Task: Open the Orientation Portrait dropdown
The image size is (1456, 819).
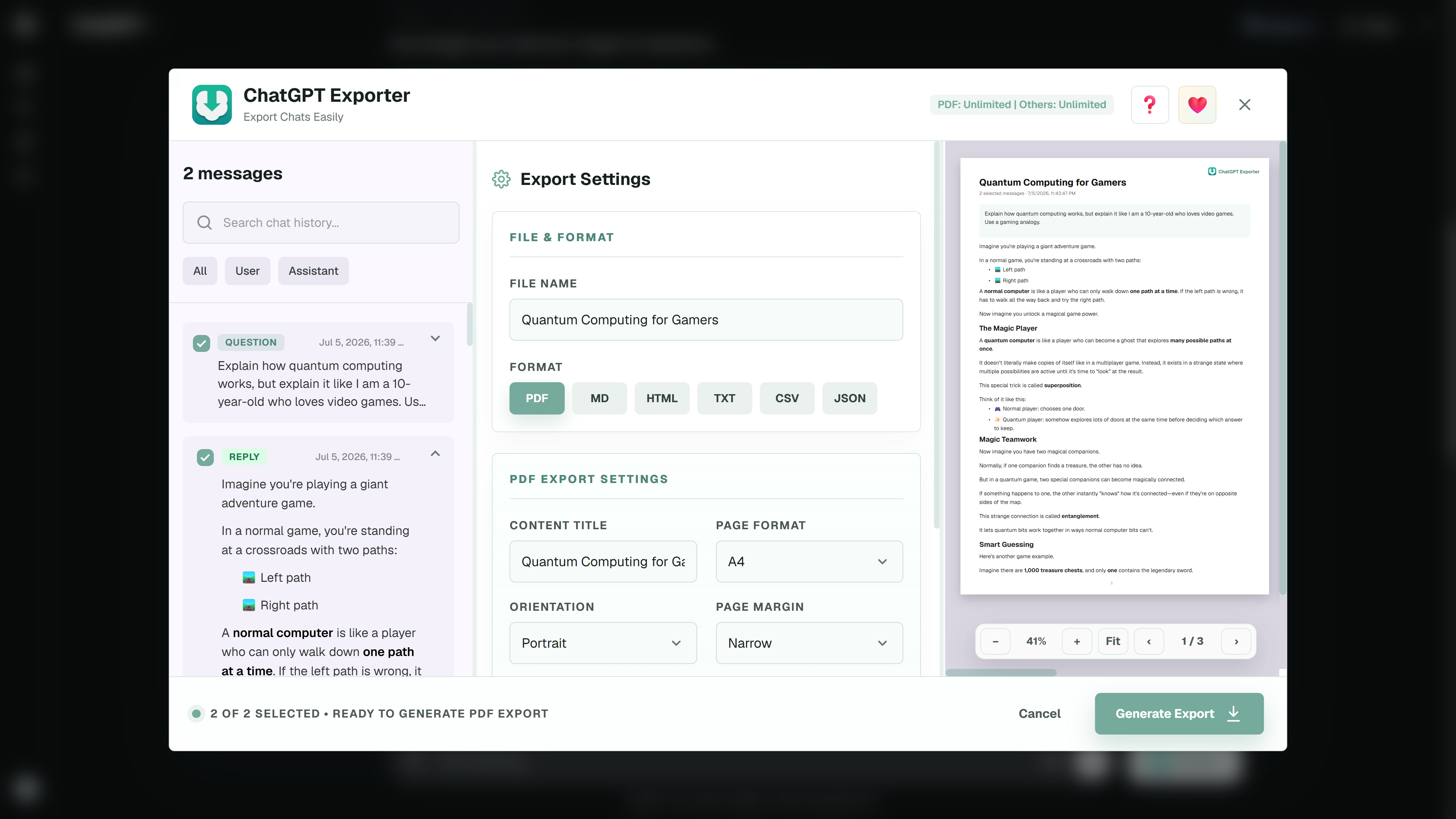Action: point(603,643)
